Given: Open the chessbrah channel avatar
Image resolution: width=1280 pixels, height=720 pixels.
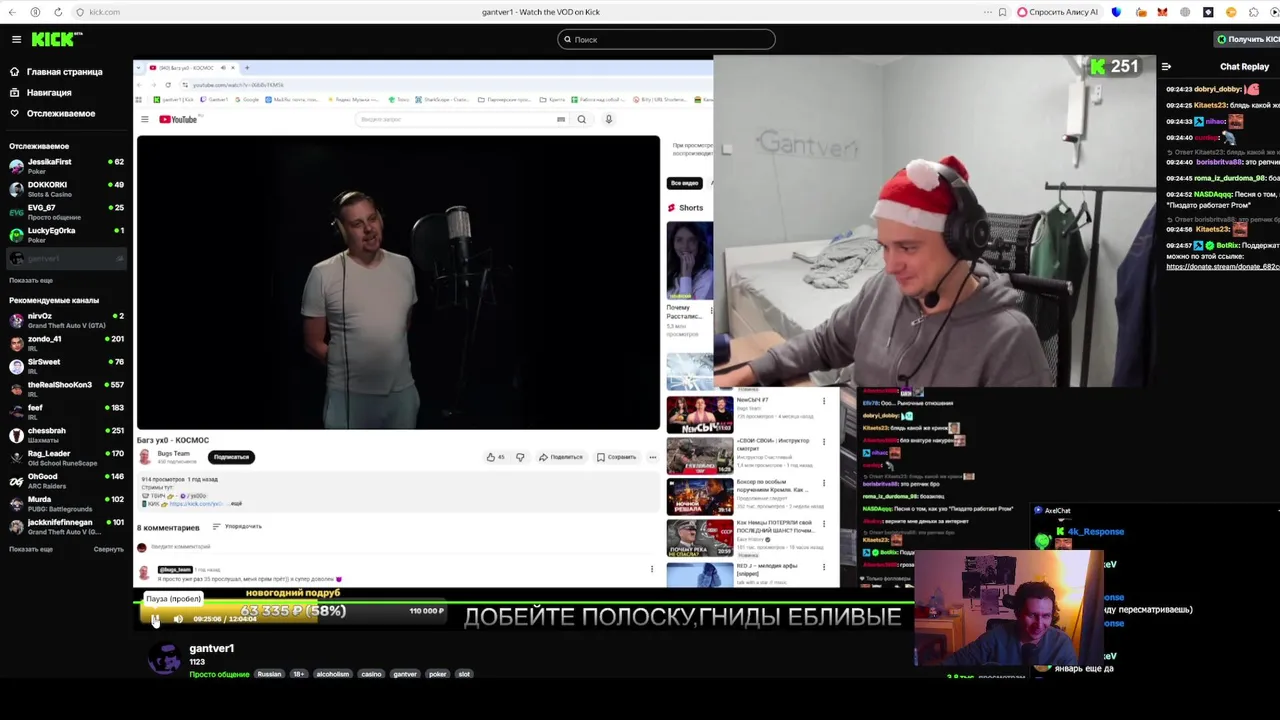Looking at the screenshot, I should 16,434.
